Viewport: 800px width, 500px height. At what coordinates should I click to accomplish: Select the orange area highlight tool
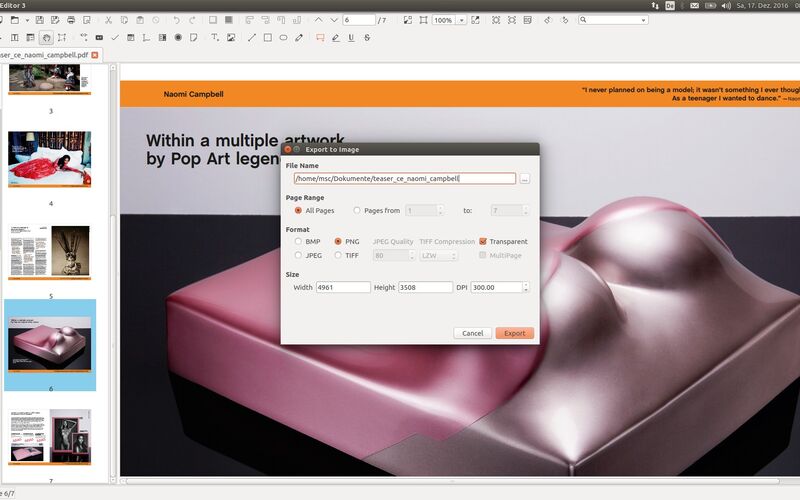320,38
